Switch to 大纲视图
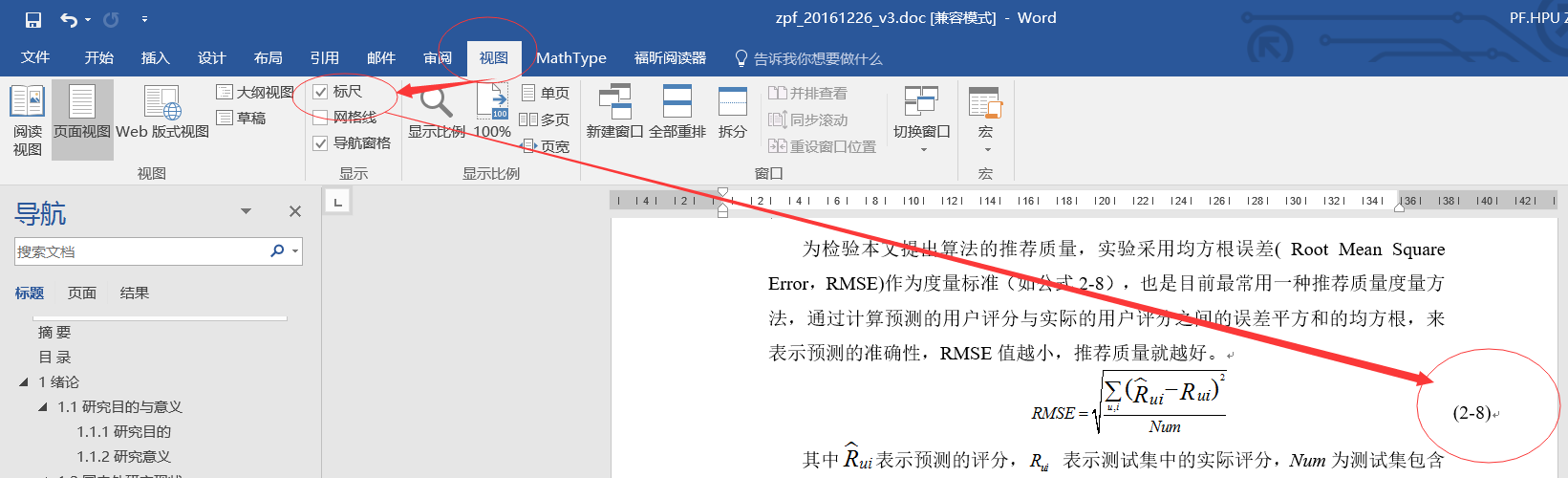 click(x=255, y=93)
